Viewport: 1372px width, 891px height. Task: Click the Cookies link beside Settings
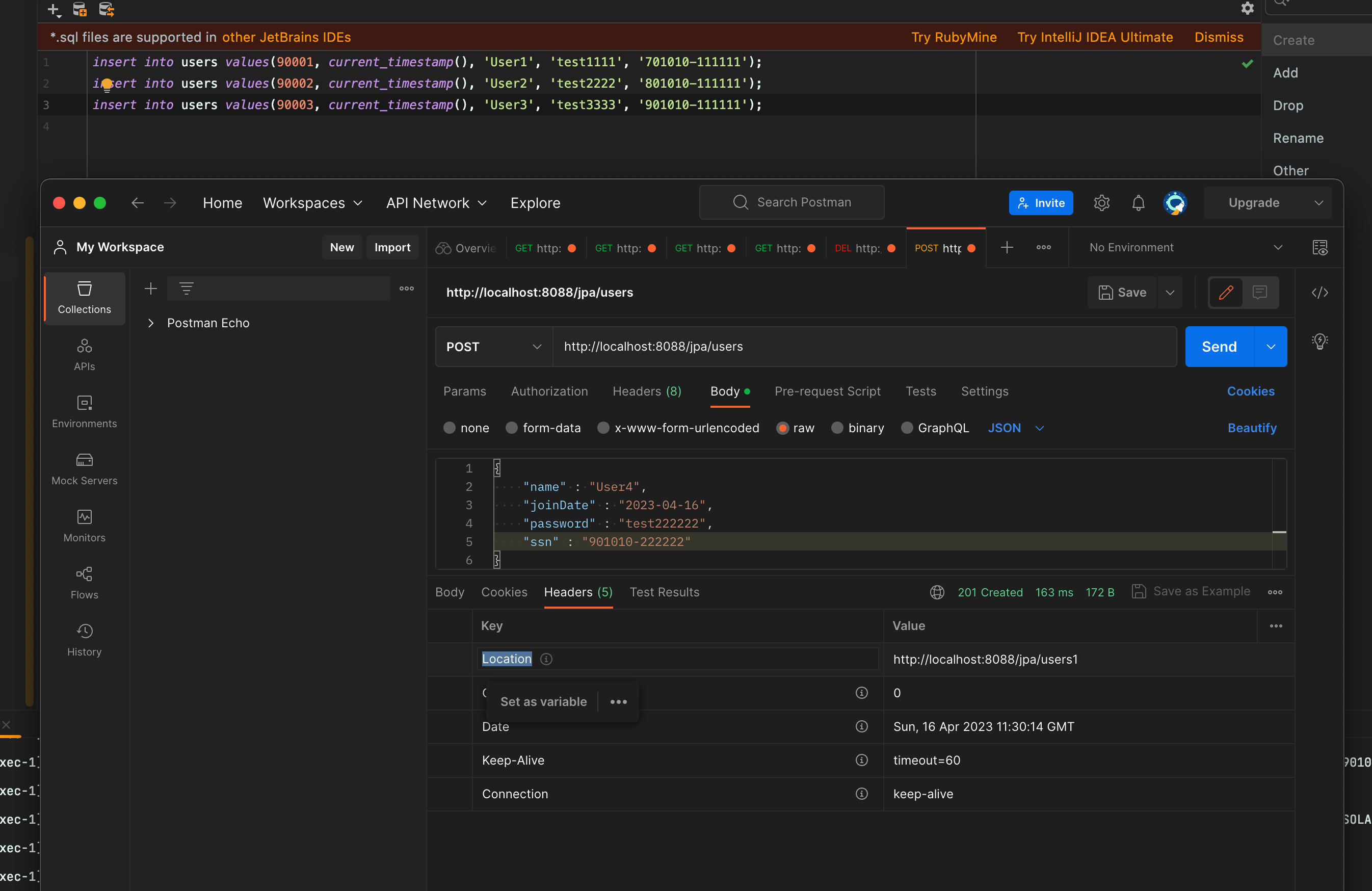(x=1250, y=391)
